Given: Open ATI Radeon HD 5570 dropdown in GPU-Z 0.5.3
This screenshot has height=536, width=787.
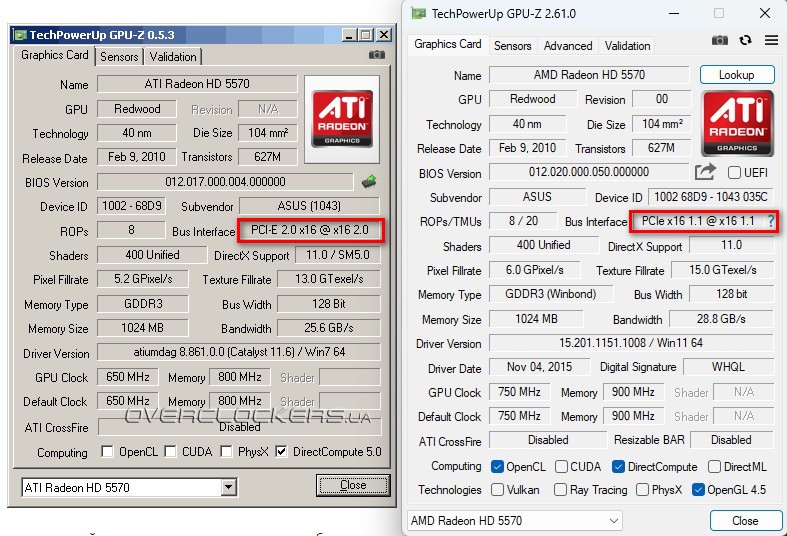Looking at the screenshot, I should (228, 487).
